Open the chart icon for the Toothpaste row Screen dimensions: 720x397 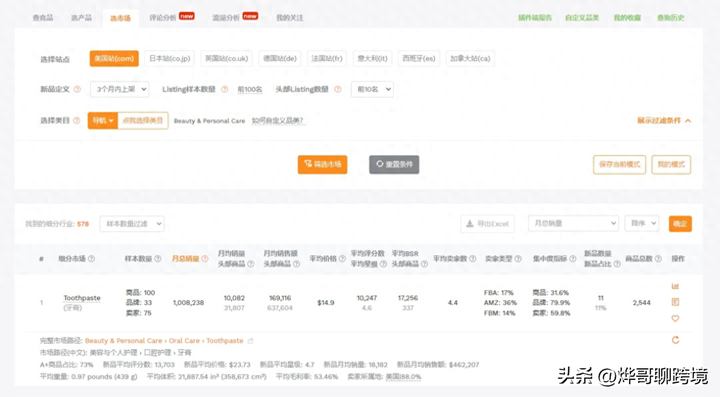[675, 286]
